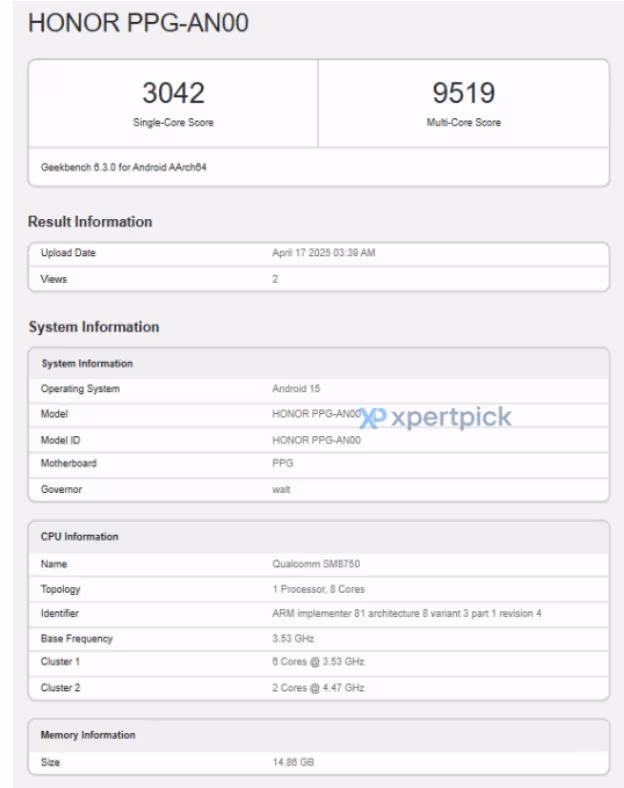This screenshot has height=788, width=624.
Task: Select the Qualcomm SM8750 value
Action: click(316, 564)
